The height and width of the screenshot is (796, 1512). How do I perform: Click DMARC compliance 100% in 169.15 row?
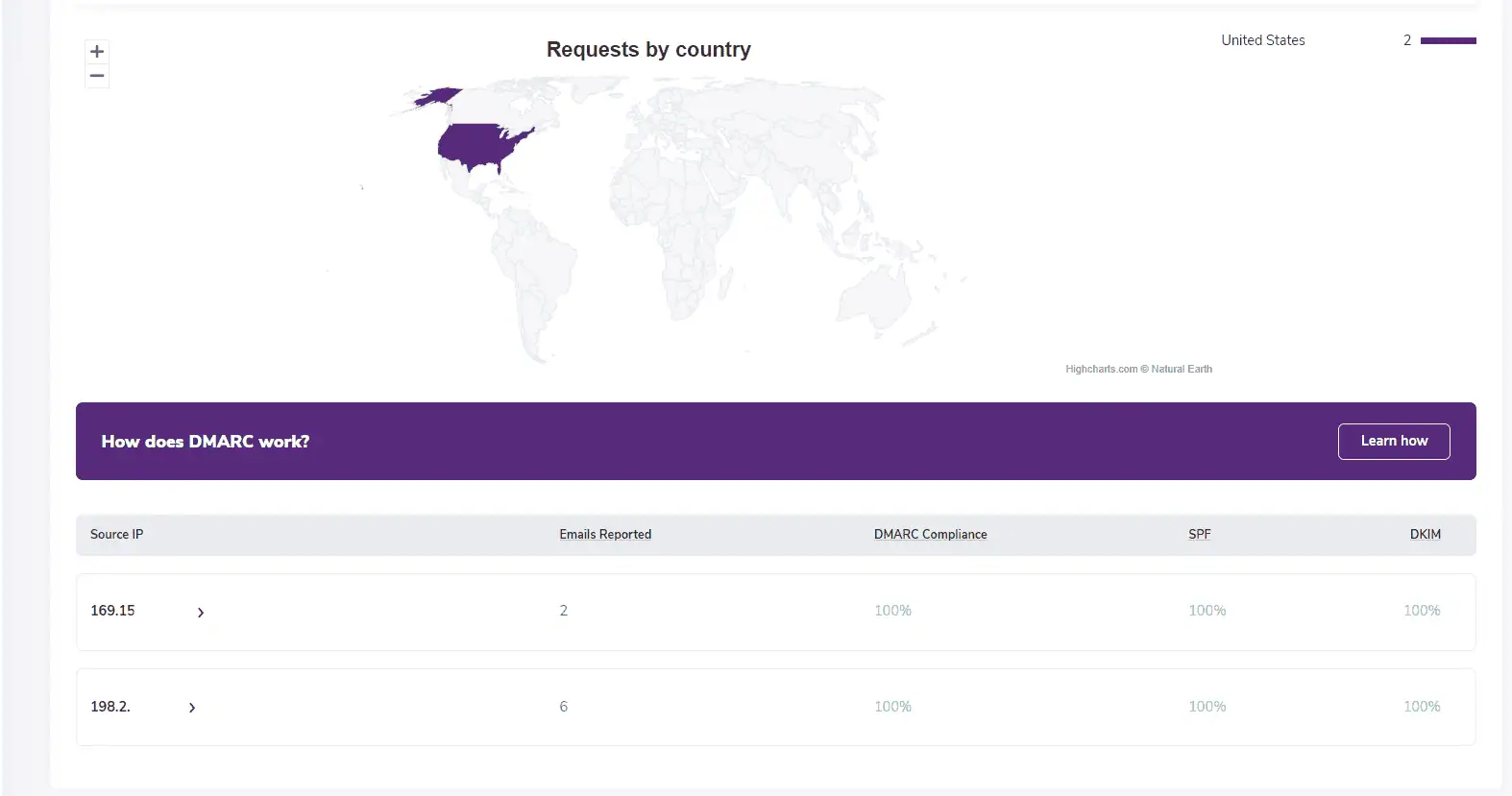pos(892,611)
